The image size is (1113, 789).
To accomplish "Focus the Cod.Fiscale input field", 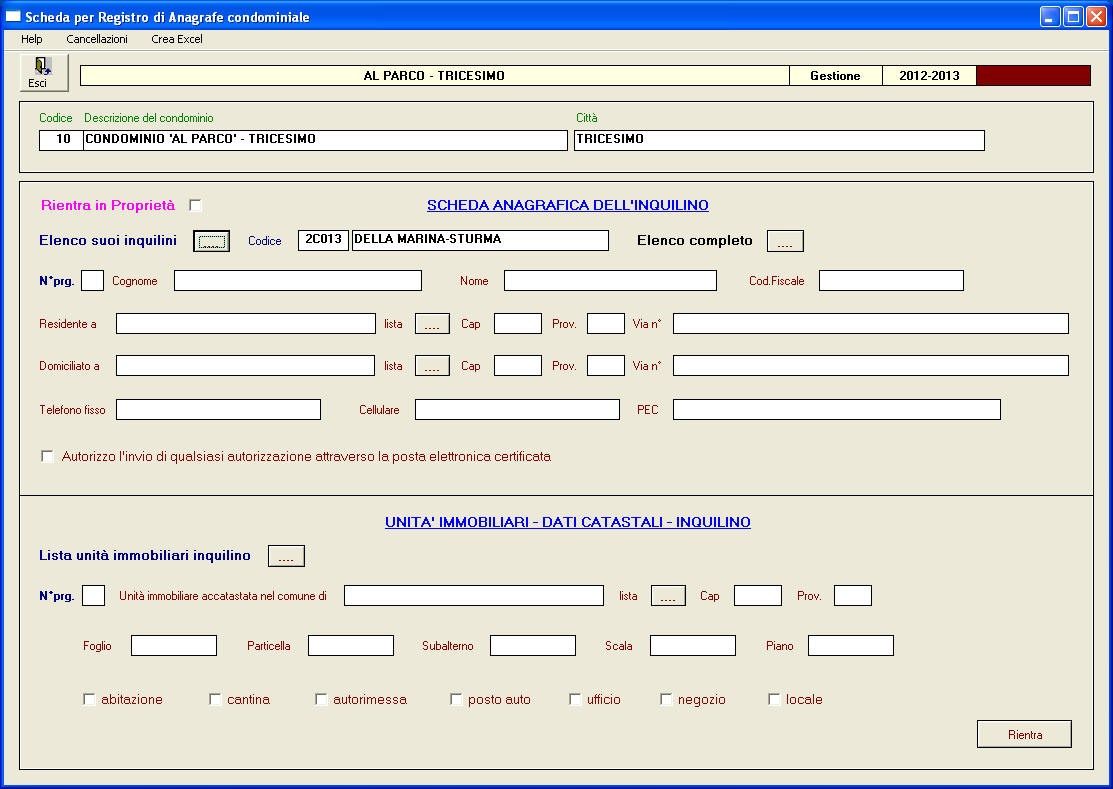I will (892, 281).
